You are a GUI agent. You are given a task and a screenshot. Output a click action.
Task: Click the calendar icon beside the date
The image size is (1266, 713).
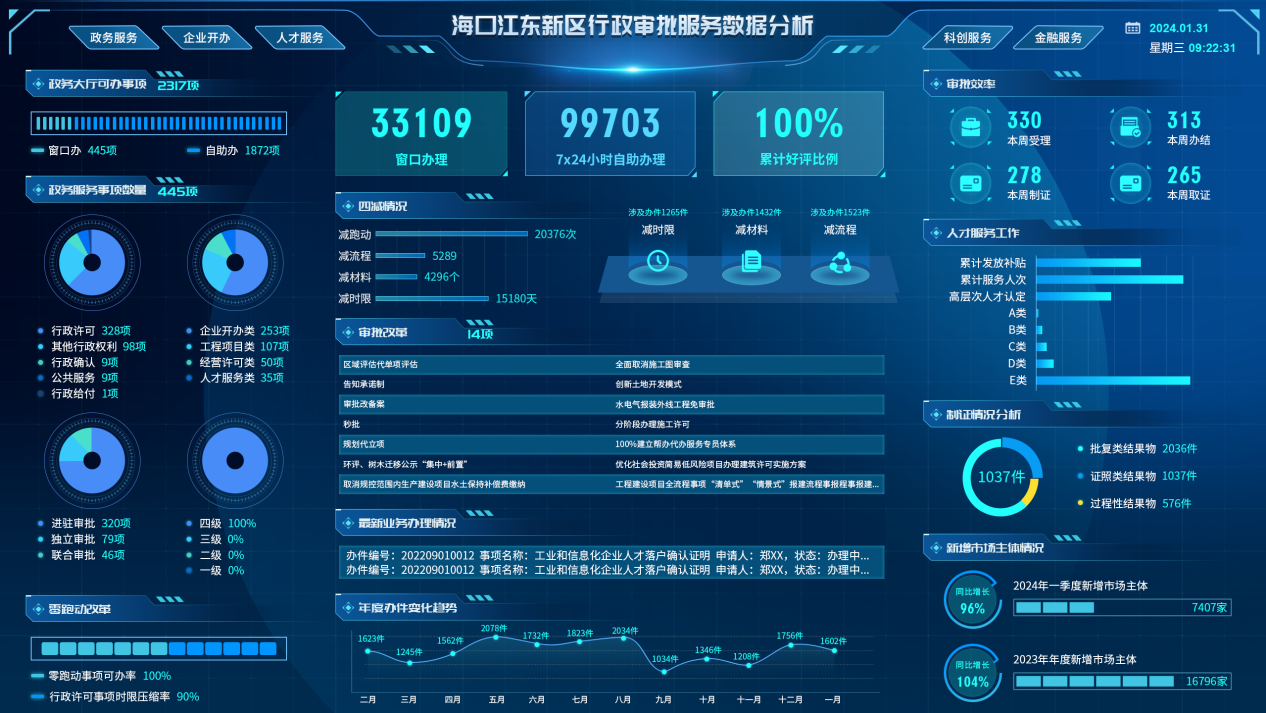point(1132,28)
